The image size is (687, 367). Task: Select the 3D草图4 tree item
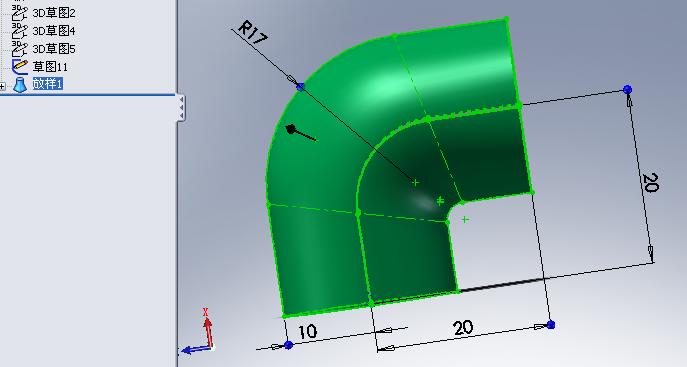pyautogui.click(x=53, y=31)
